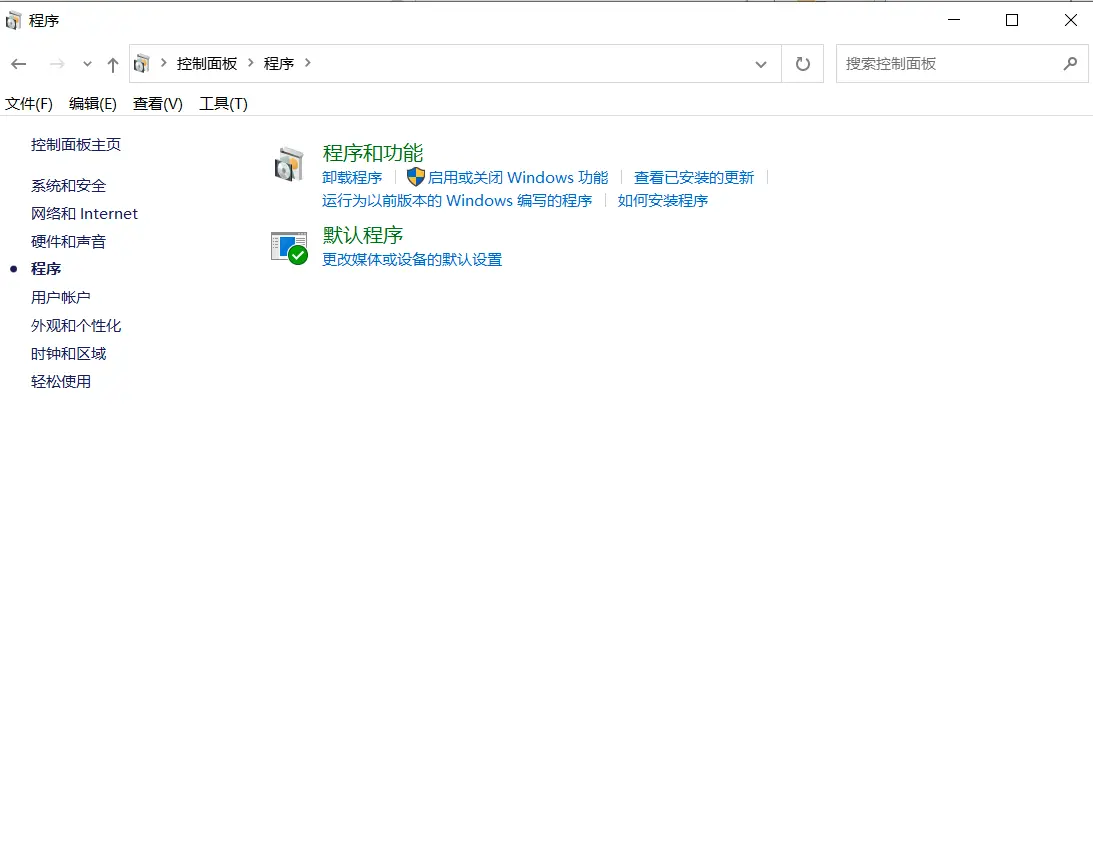Image resolution: width=1093 pixels, height=845 pixels.
Task: Click 卸载程序 link
Action: (x=352, y=178)
